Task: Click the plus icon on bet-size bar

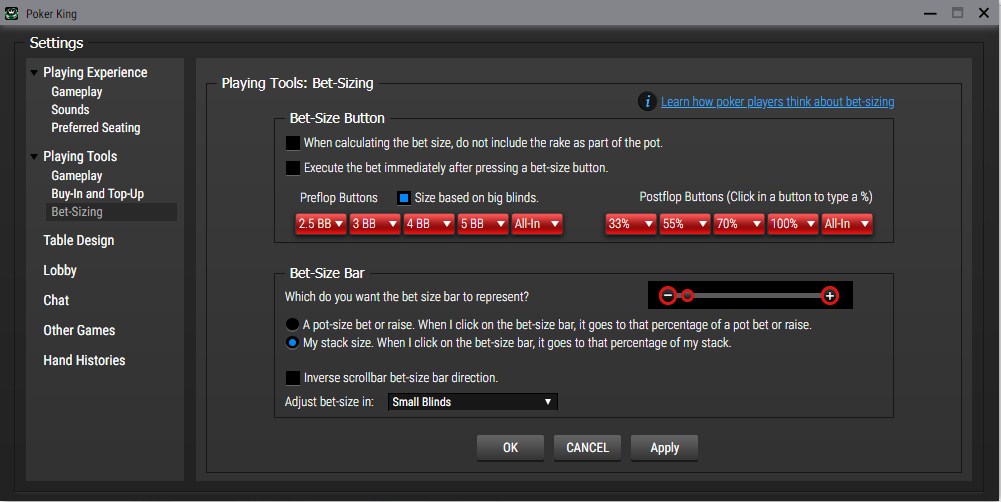Action: [x=830, y=295]
